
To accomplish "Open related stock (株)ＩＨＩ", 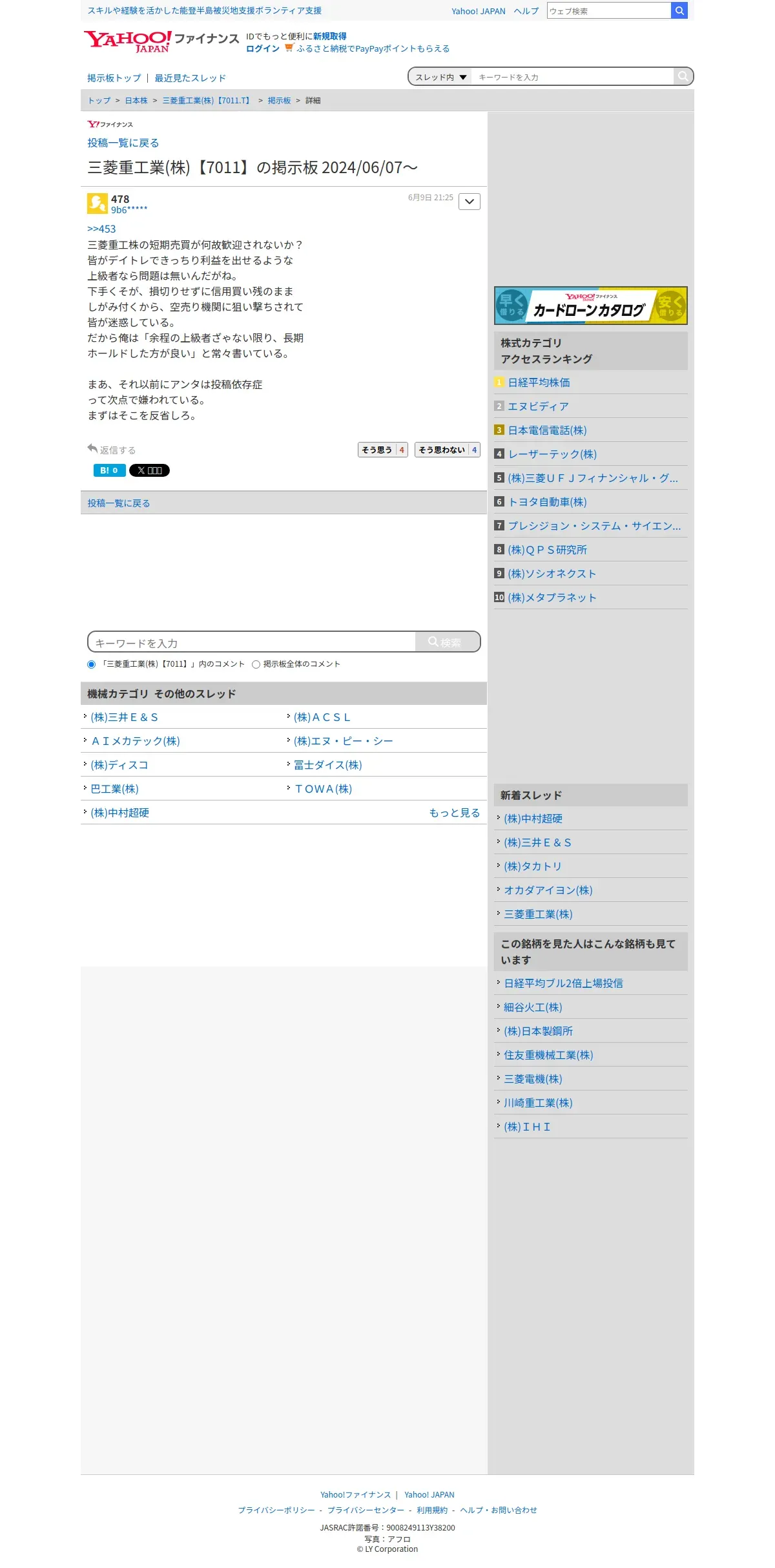I will [528, 1127].
